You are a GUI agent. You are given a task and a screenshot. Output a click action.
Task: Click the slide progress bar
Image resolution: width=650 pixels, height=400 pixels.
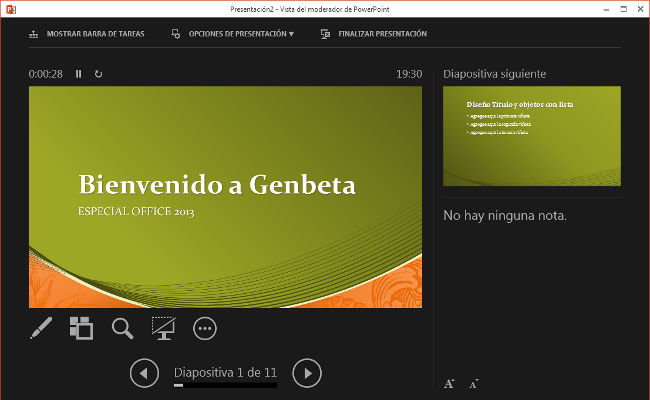225,385
